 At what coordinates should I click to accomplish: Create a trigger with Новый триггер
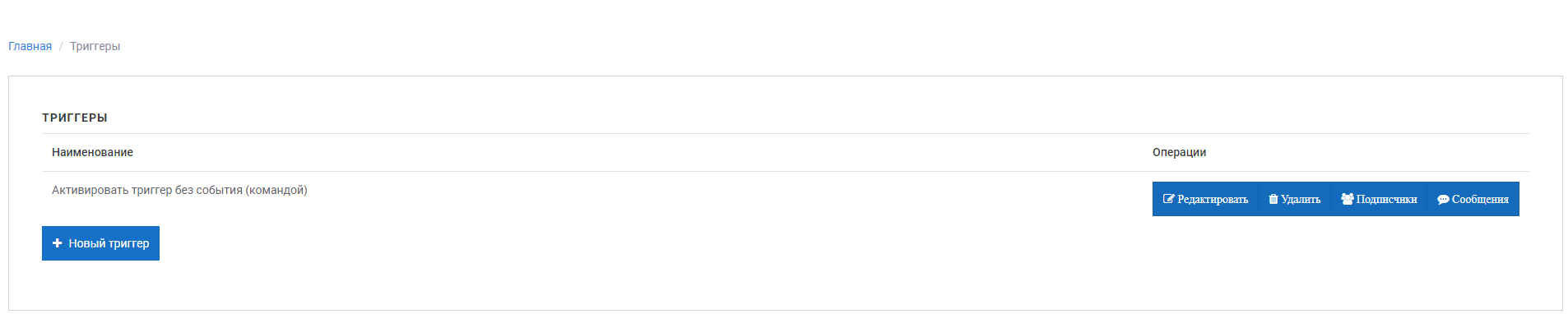pos(100,243)
